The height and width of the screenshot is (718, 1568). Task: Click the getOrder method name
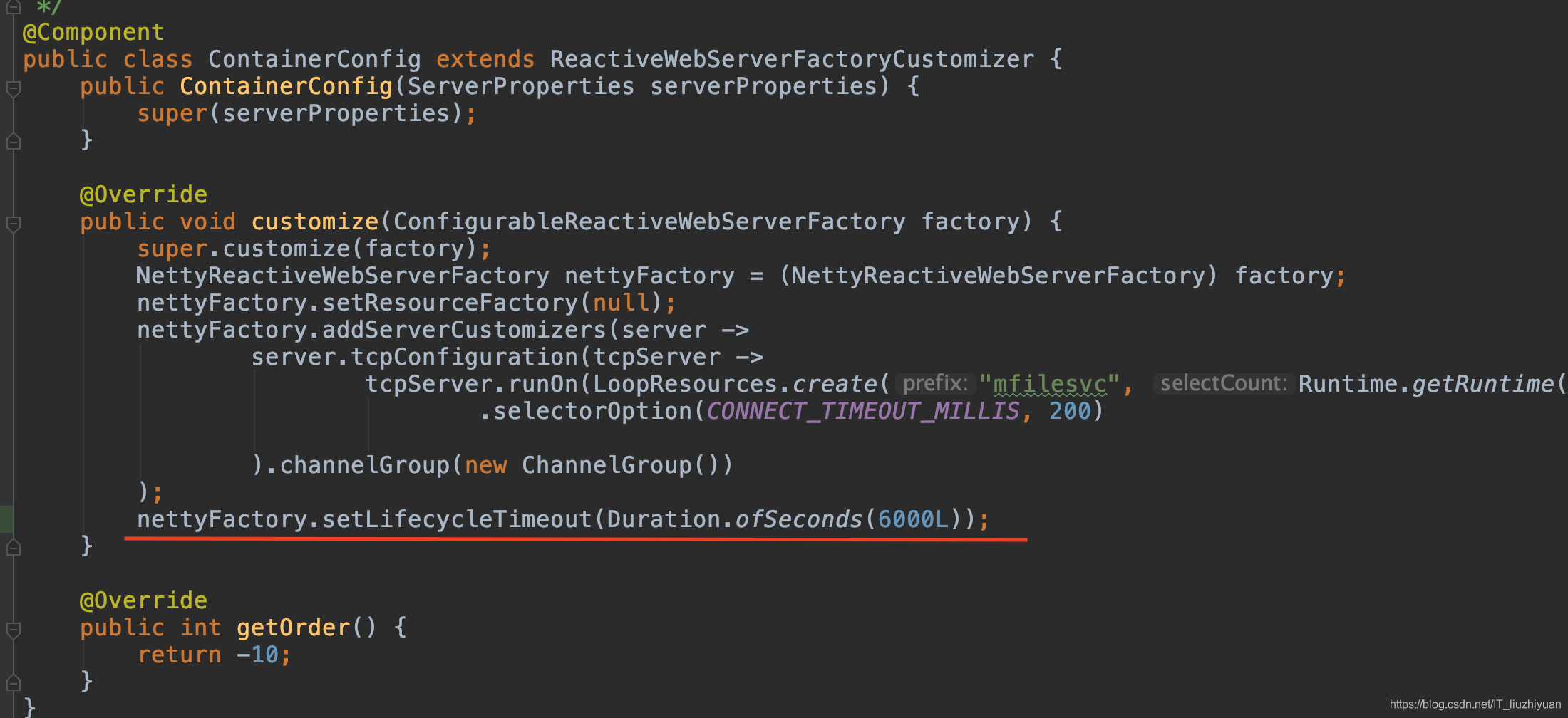pyautogui.click(x=293, y=628)
